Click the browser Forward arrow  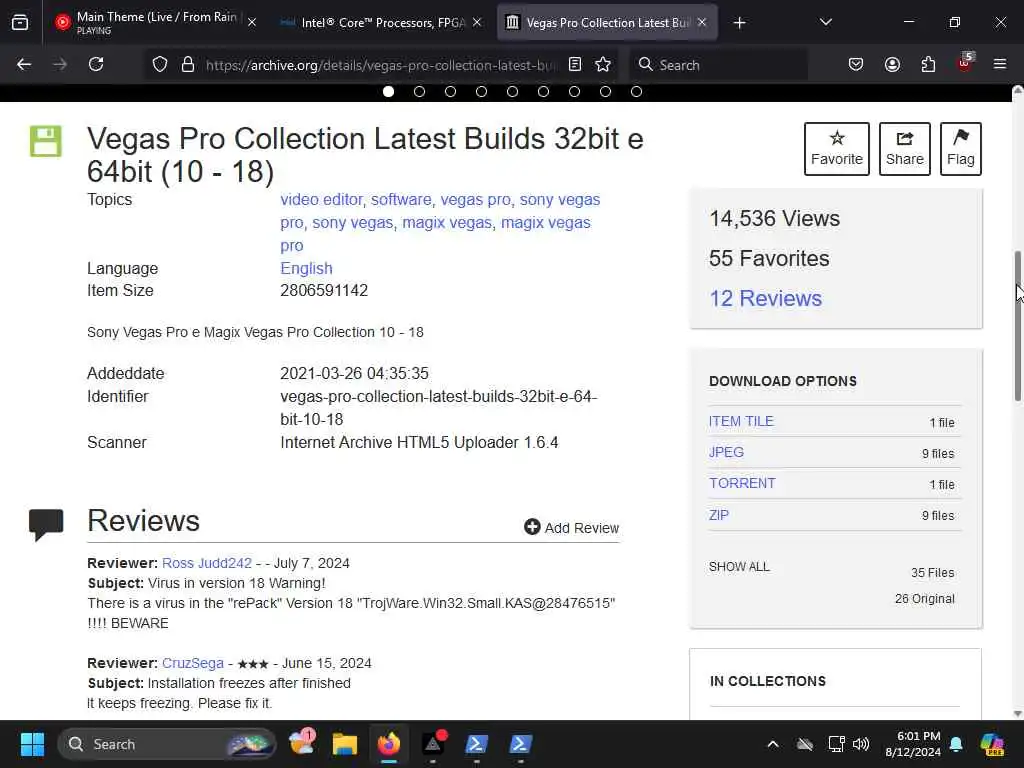(x=60, y=65)
